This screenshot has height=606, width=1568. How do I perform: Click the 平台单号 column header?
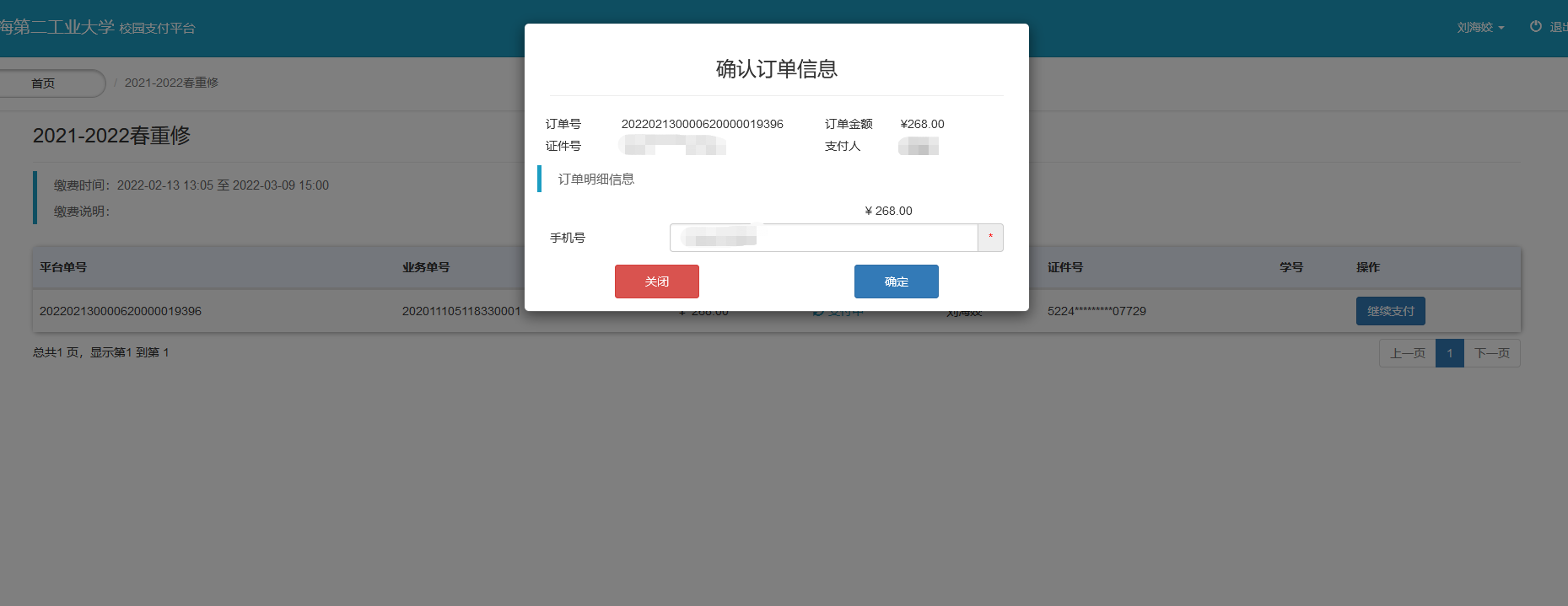(63, 267)
